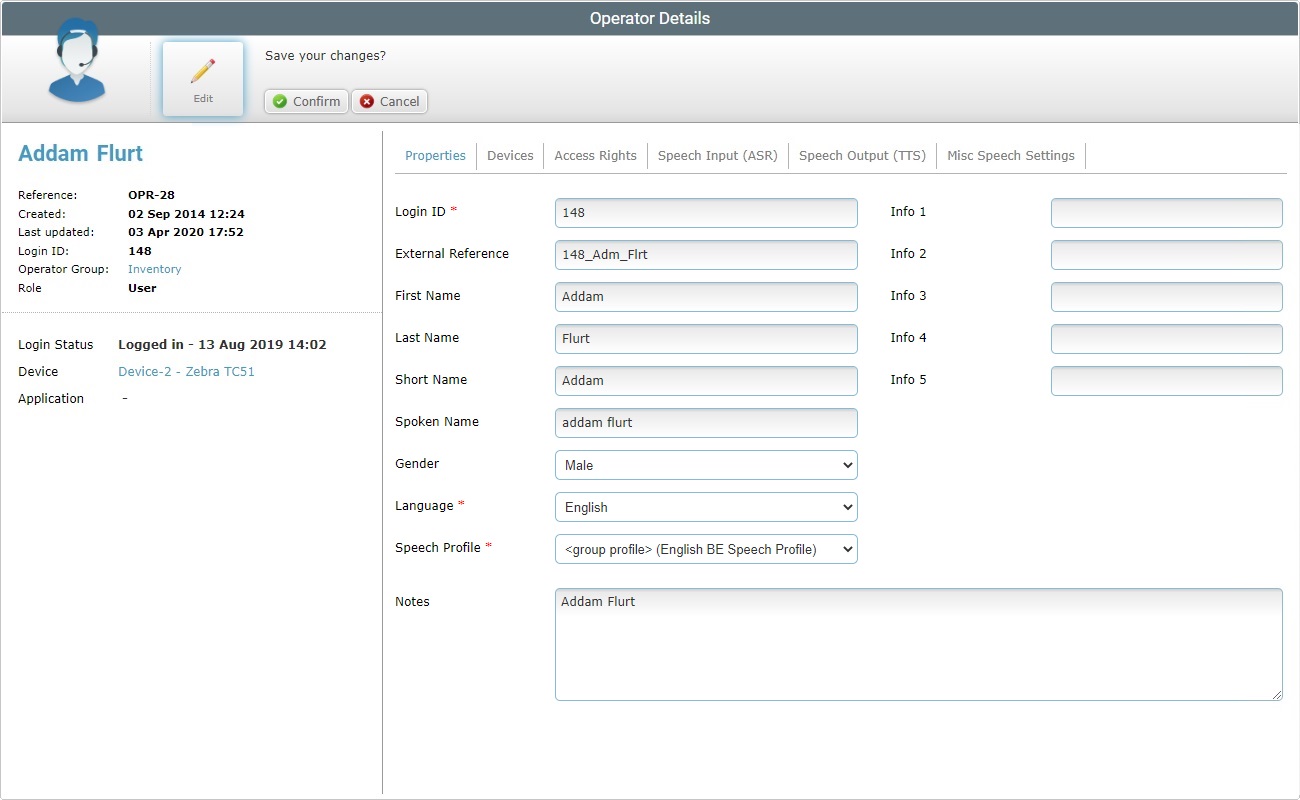The height and width of the screenshot is (800, 1300).
Task: Click the green checkmark Confirm button
Action: coord(306,101)
